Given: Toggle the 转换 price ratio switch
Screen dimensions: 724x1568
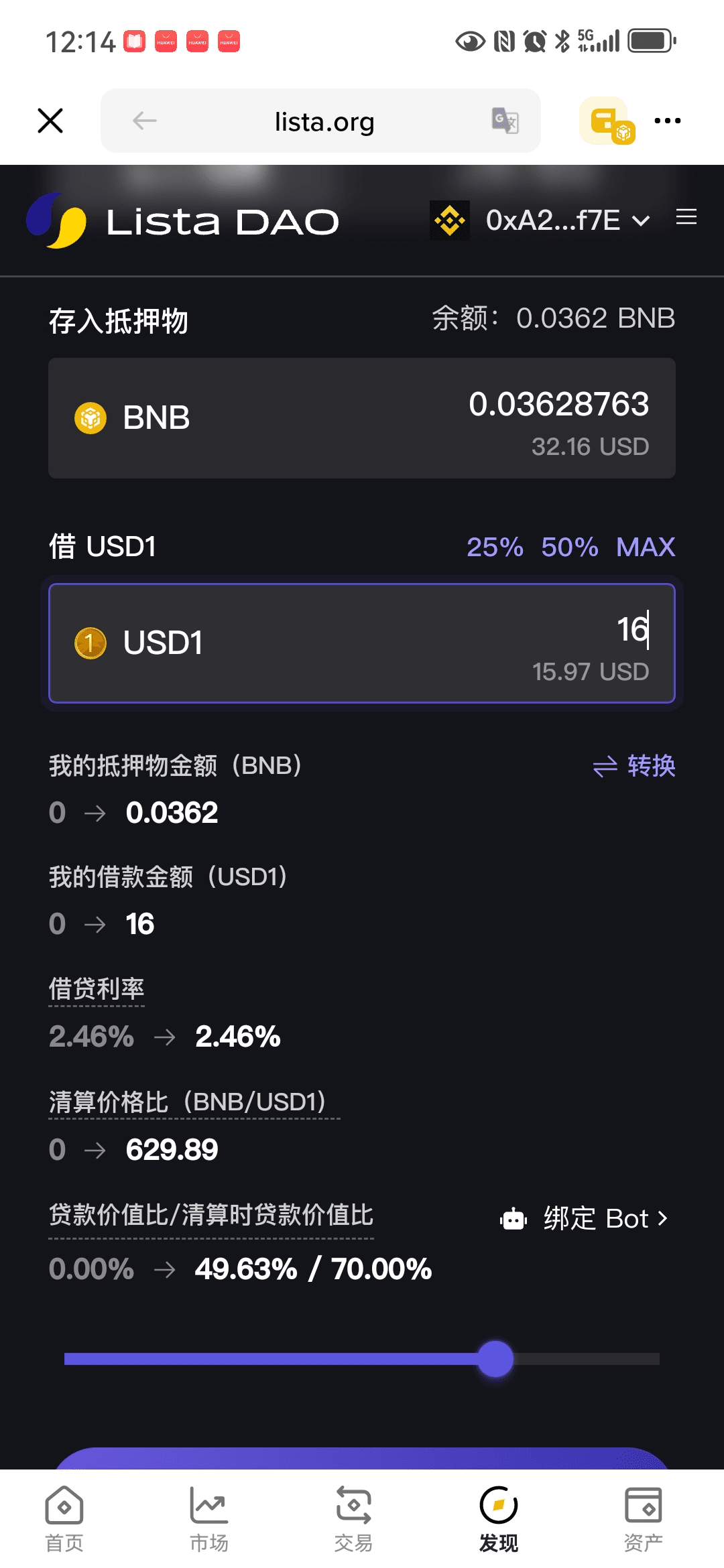Looking at the screenshot, I should coord(634,766).
